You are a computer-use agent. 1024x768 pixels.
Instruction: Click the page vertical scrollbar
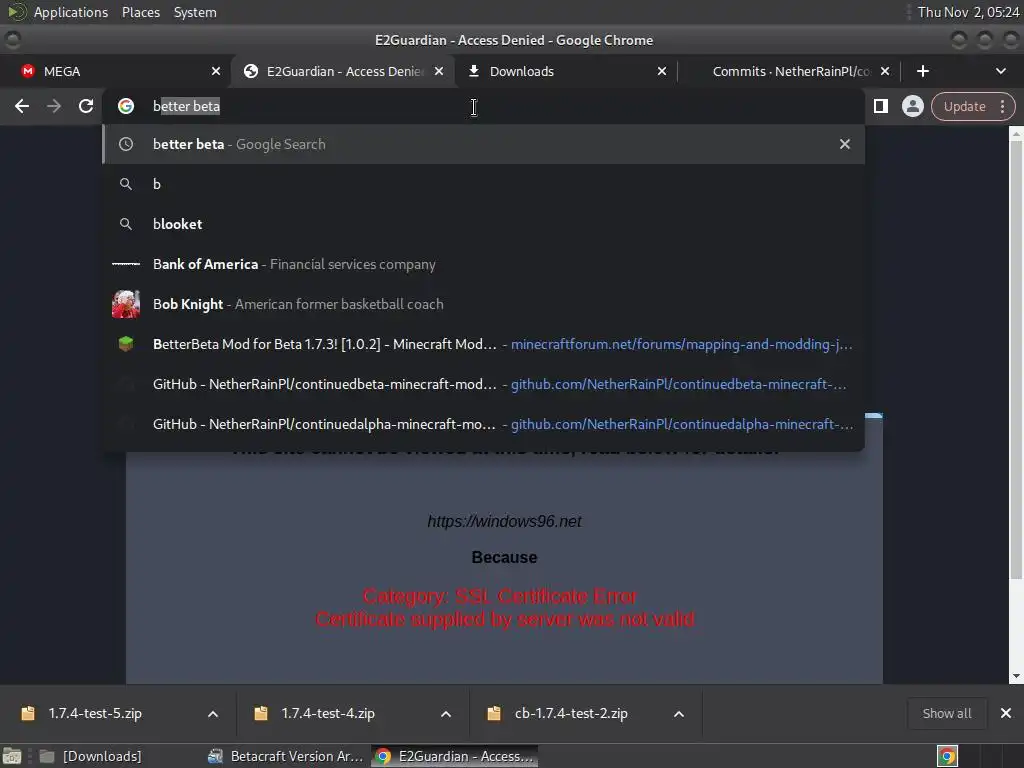1016,359
